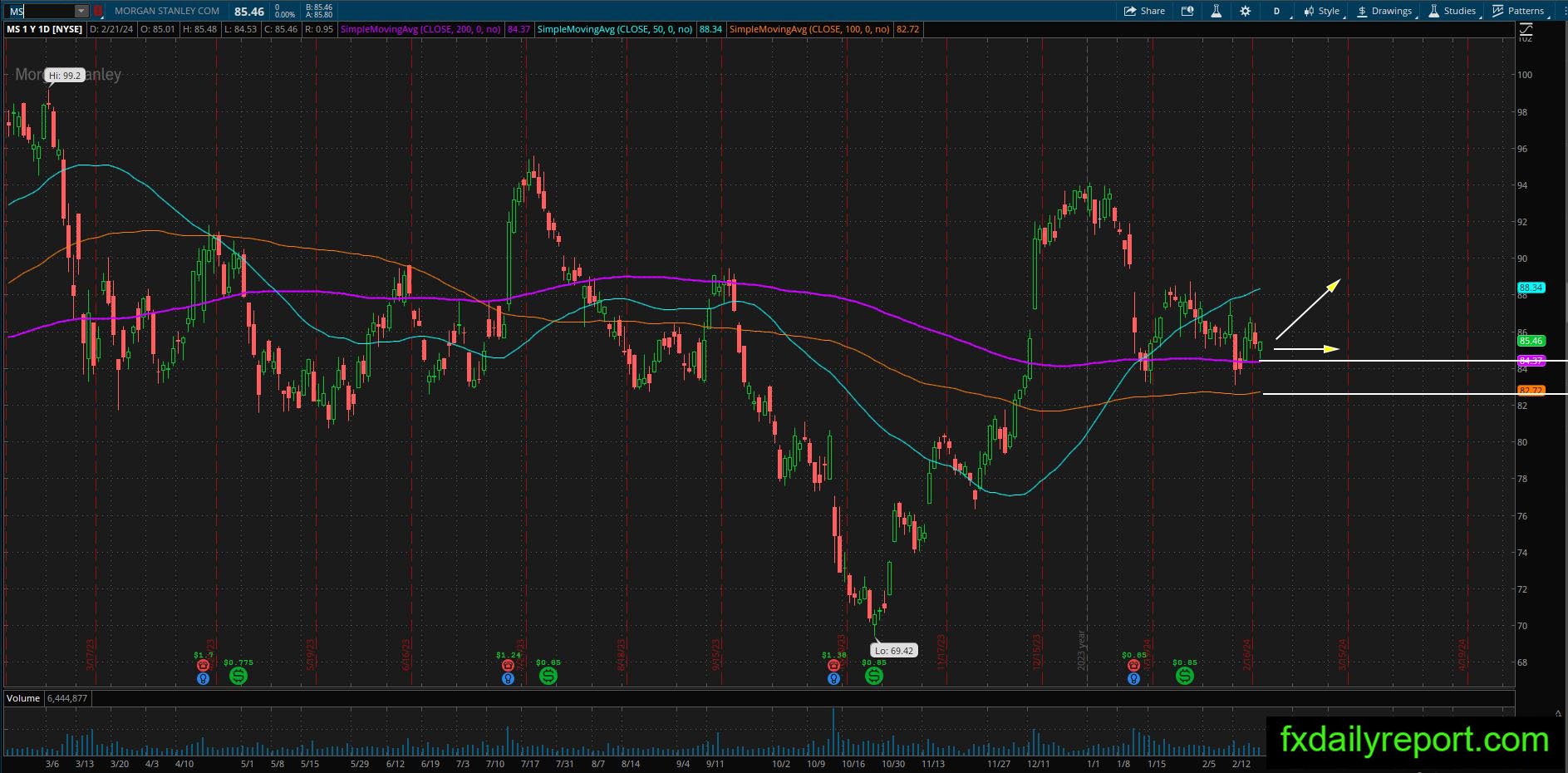Click the 85.46 last price in top bar
This screenshot has width=1568, height=773.
tap(249, 11)
